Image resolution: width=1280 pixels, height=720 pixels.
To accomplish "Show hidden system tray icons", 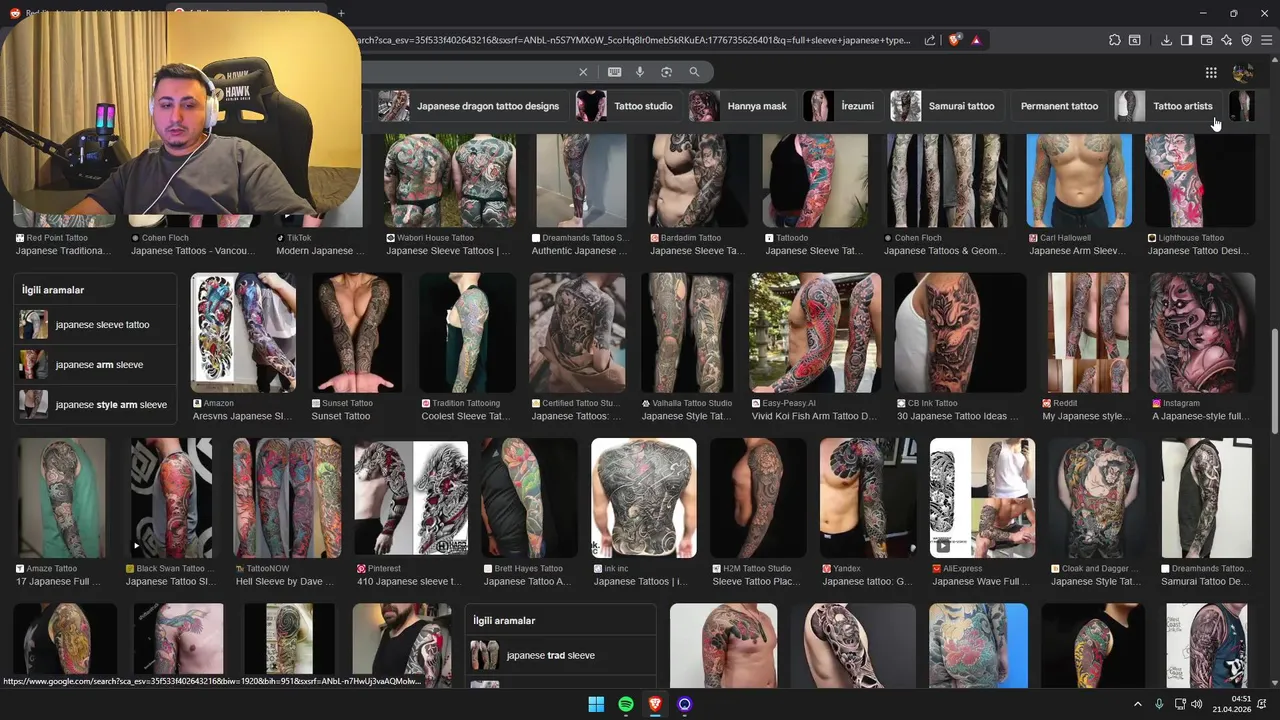I will [x=1137, y=704].
